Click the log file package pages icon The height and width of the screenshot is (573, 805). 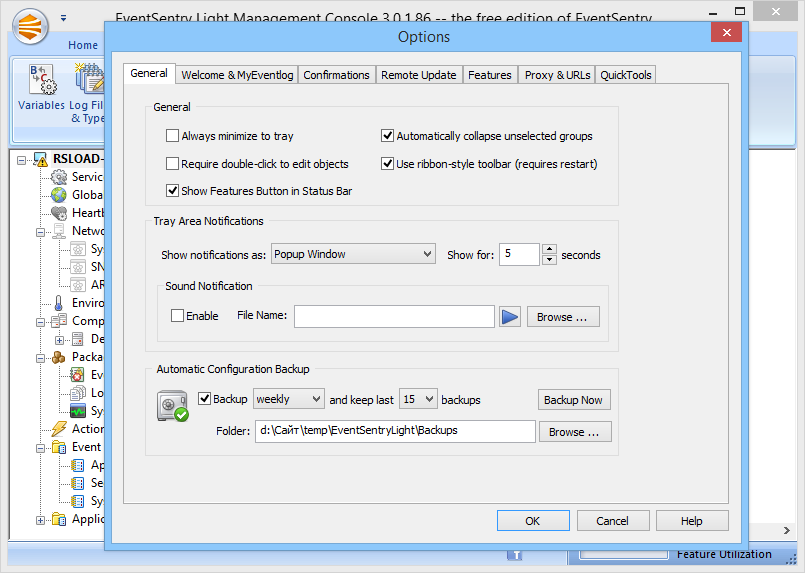click(x=78, y=393)
